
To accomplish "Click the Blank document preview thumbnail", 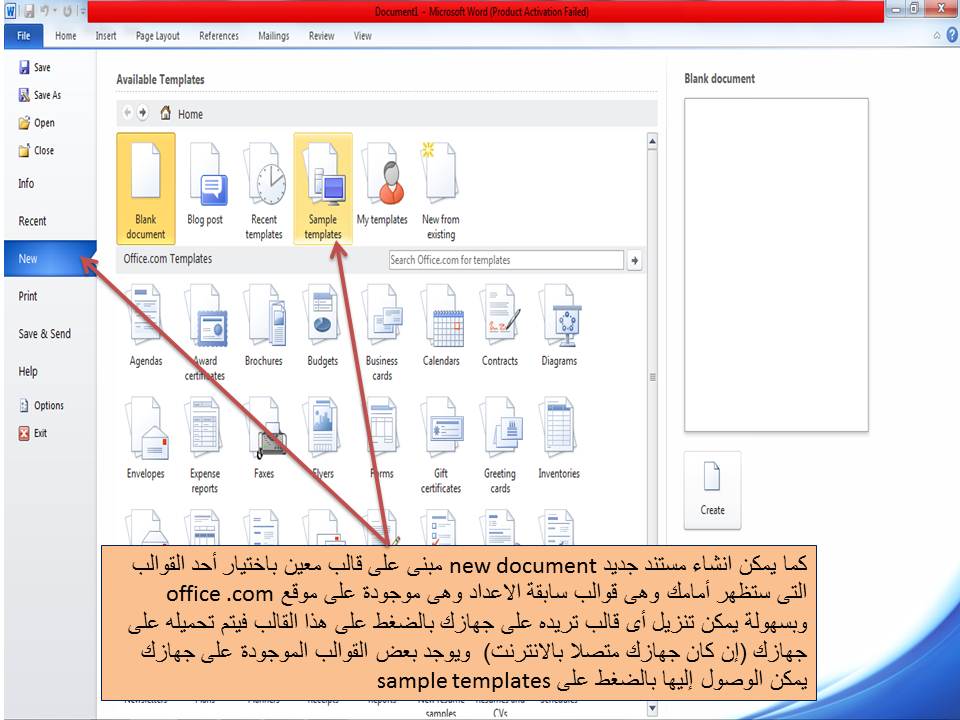I will 776,264.
